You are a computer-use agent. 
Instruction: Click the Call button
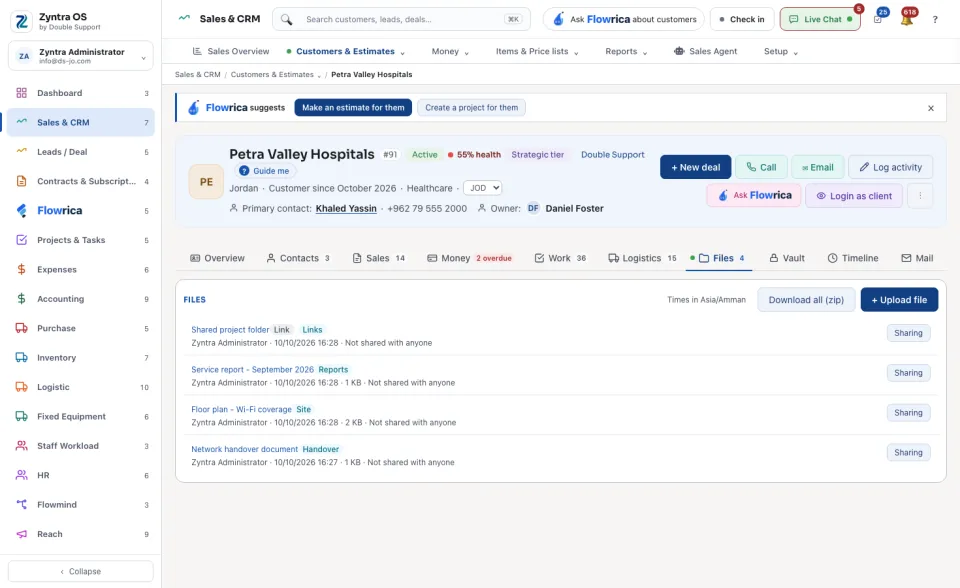pos(761,167)
